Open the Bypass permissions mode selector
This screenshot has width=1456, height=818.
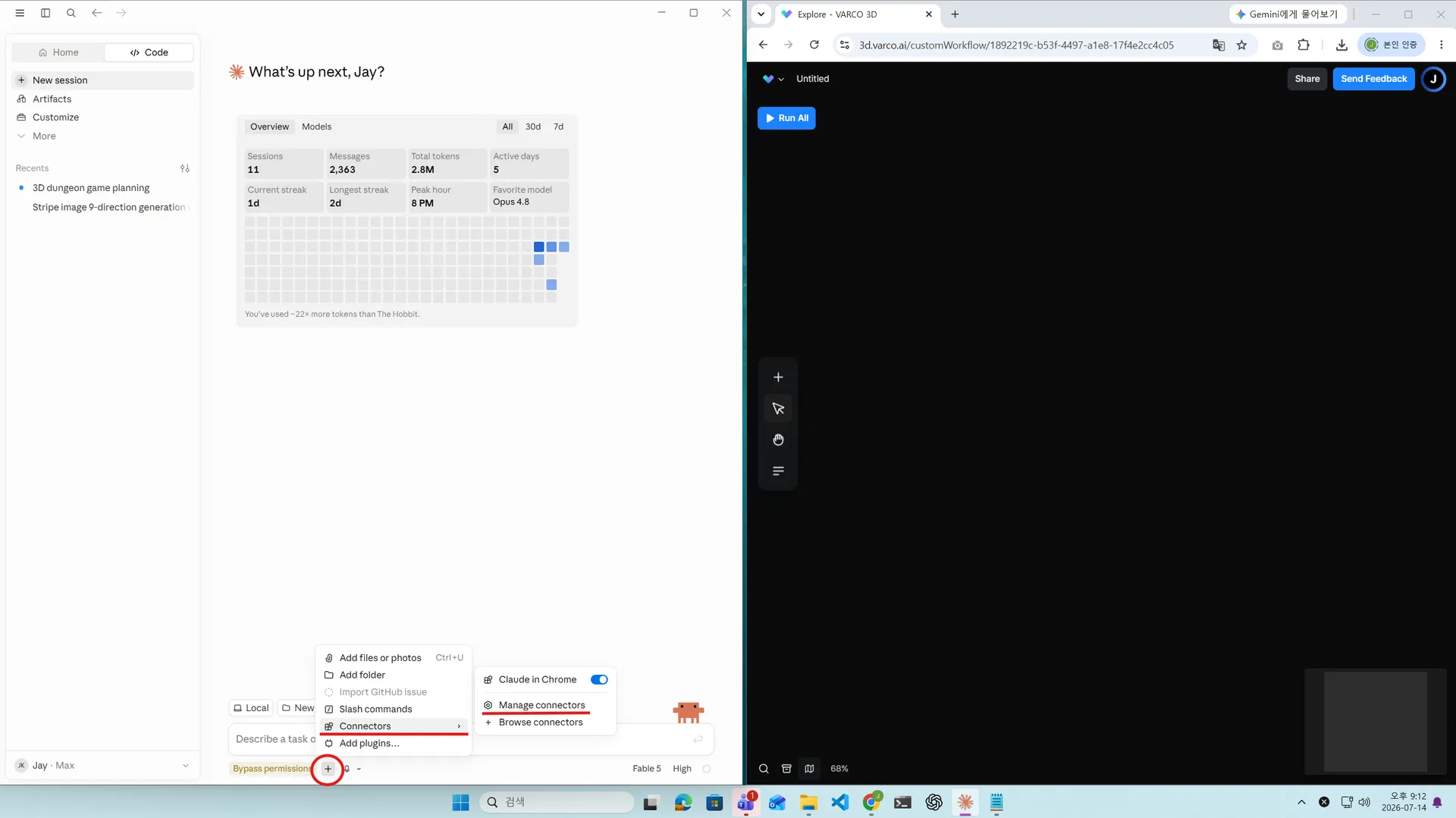pyautogui.click(x=271, y=769)
